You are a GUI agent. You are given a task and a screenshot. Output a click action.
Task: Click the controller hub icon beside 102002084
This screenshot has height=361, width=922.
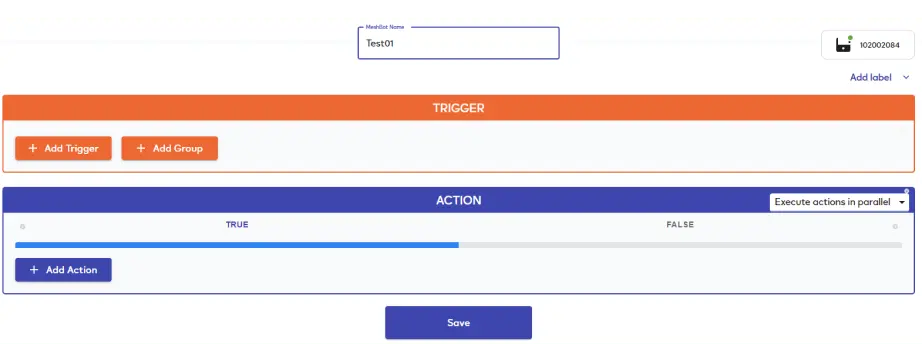[x=843, y=45]
